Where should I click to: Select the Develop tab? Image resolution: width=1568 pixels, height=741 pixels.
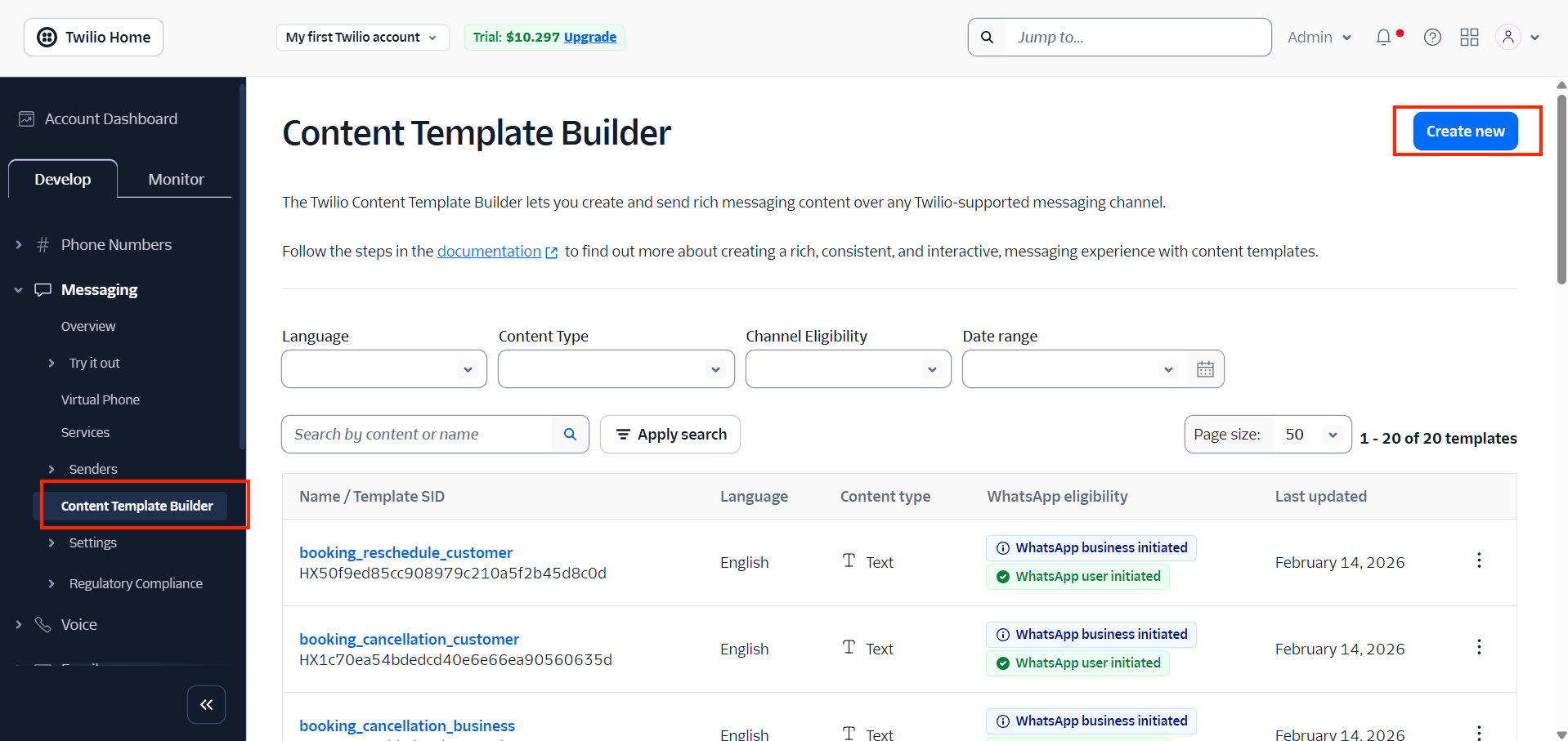(62, 178)
